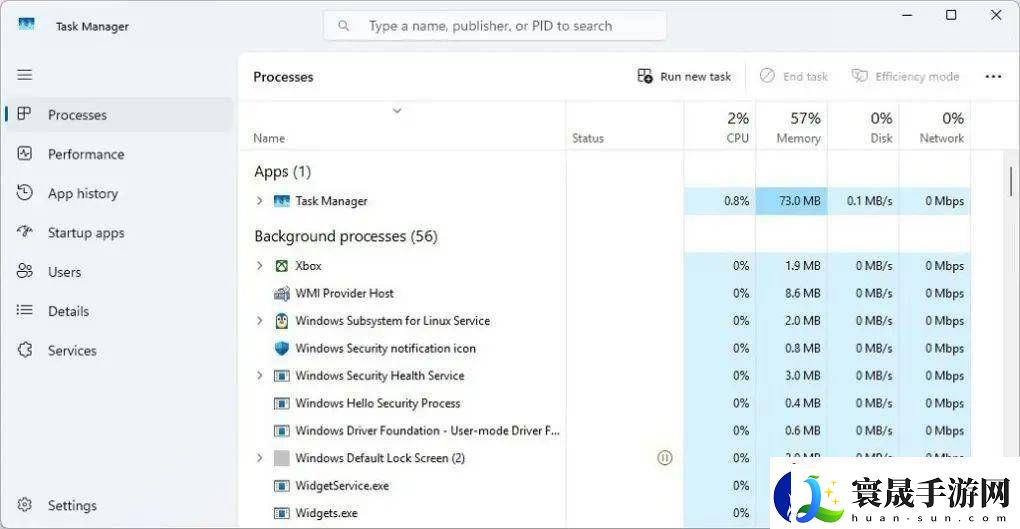The image size is (1020, 529).
Task: Click the Linux penguin icon
Action: (x=282, y=321)
